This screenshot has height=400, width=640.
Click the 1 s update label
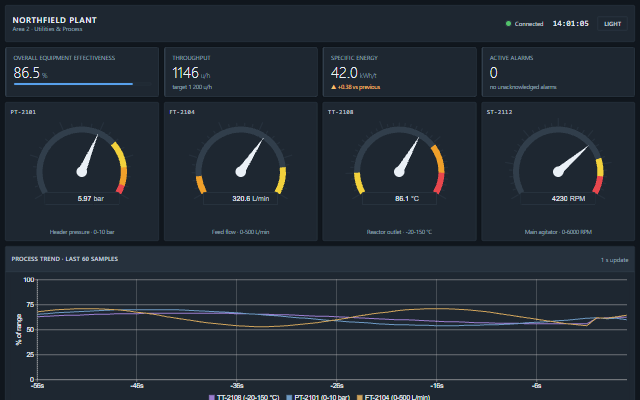tap(614, 260)
